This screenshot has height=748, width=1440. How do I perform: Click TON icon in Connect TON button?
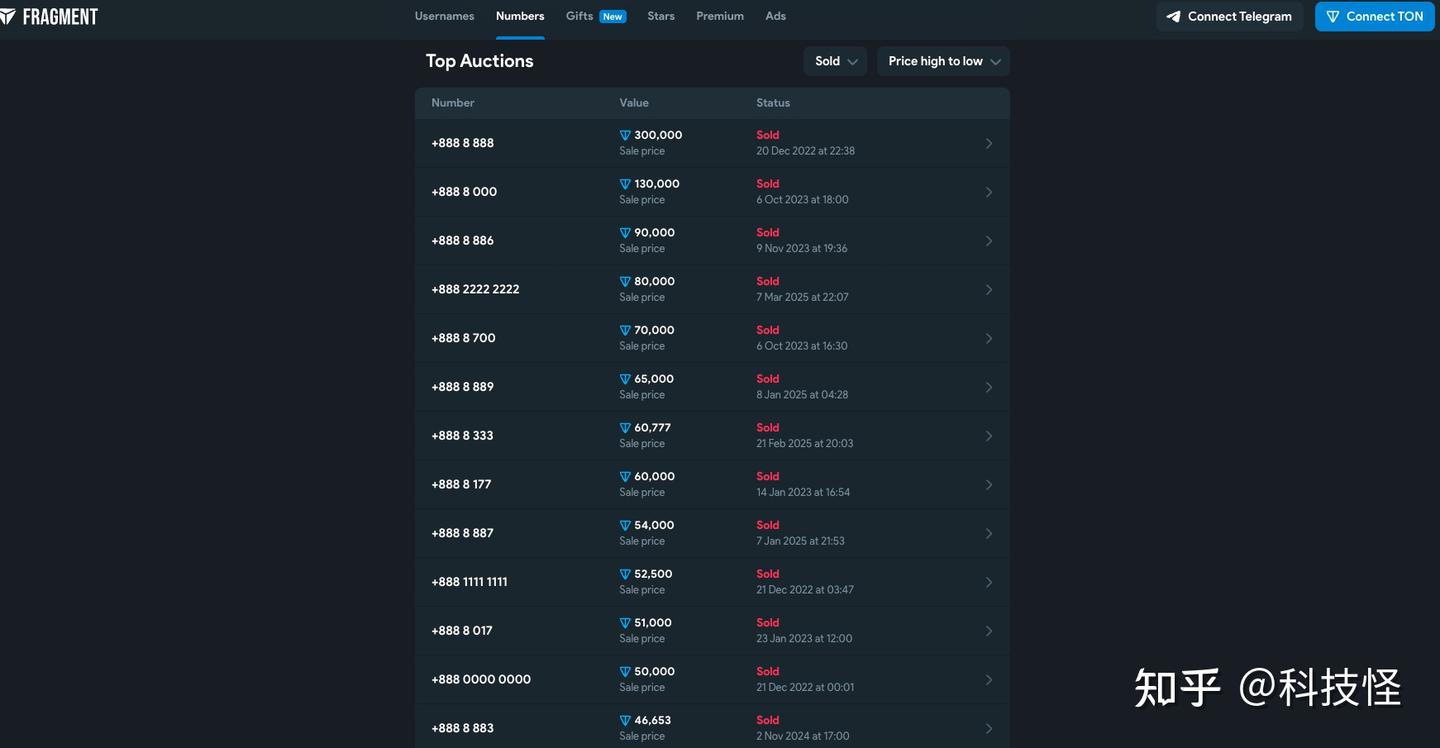[x=1332, y=17]
